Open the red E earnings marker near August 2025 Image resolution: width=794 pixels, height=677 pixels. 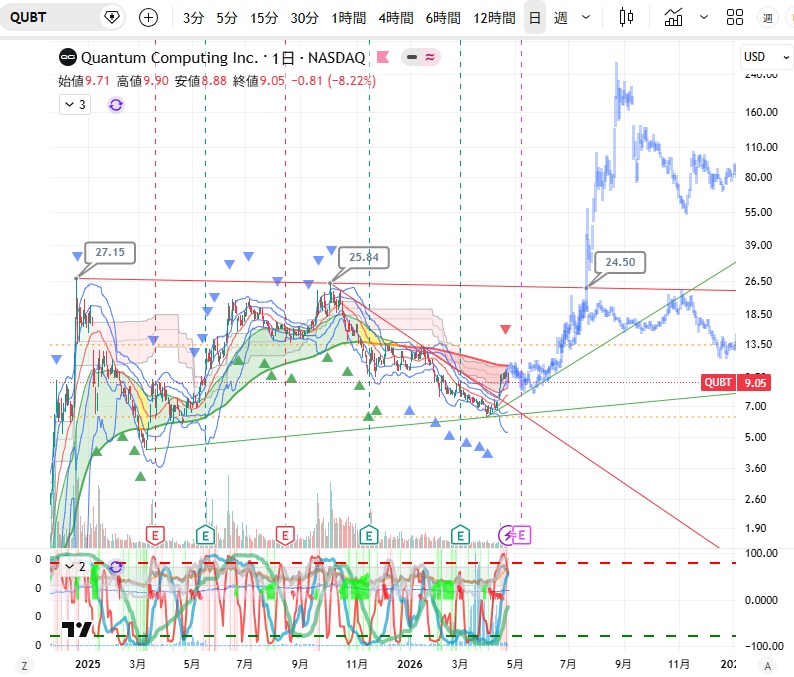[285, 535]
